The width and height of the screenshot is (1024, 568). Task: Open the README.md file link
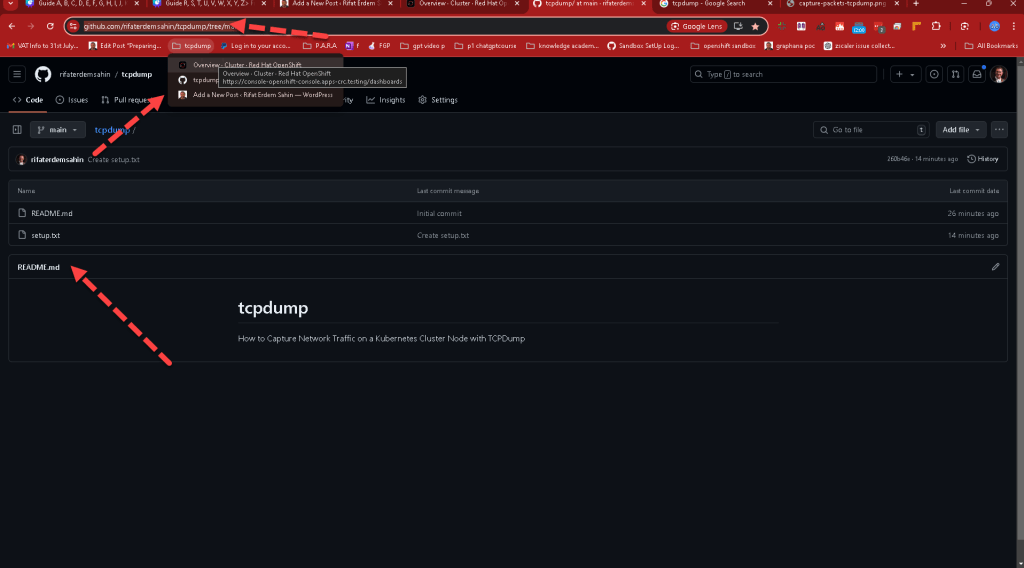tap(52, 213)
